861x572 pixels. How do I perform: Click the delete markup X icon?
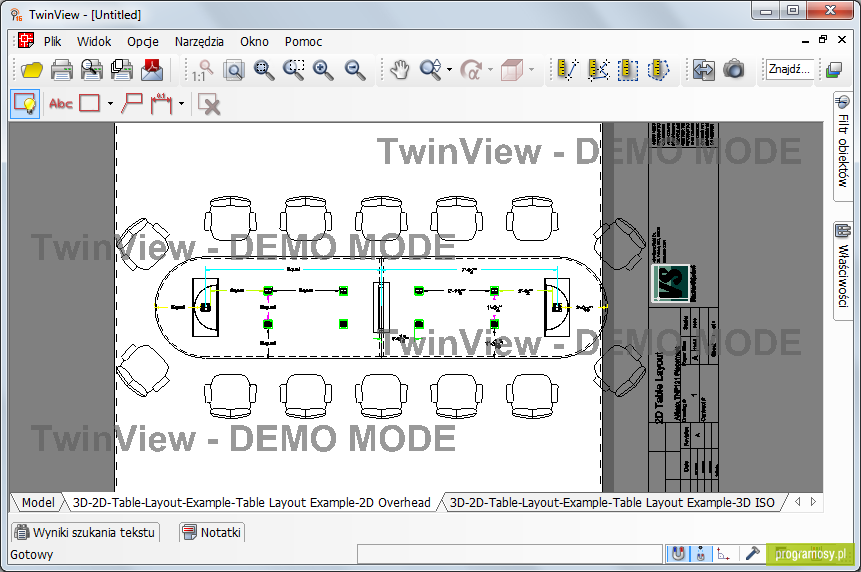(209, 104)
